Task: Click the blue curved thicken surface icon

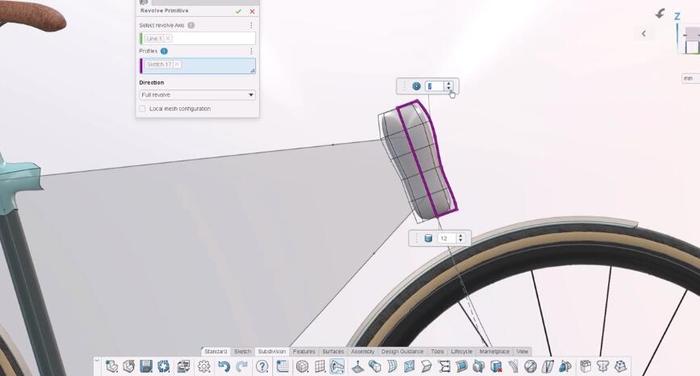Action: tap(462, 367)
